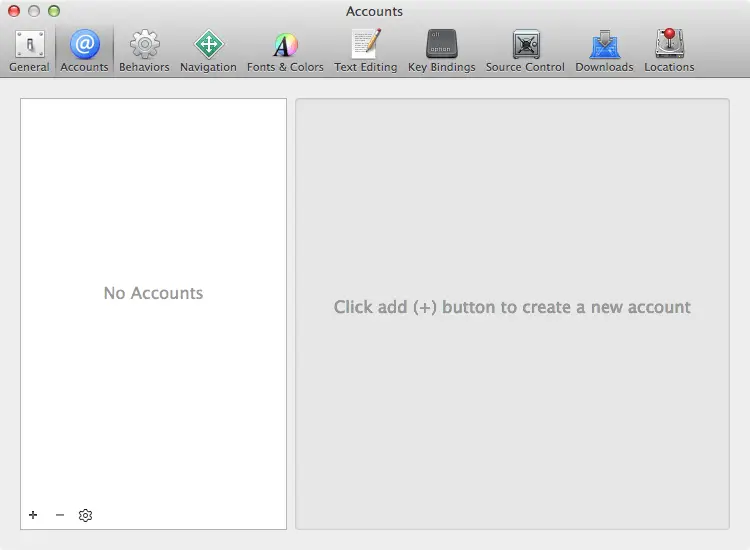Close the Accounts preferences window
The width and height of the screenshot is (750, 550).
(14, 11)
